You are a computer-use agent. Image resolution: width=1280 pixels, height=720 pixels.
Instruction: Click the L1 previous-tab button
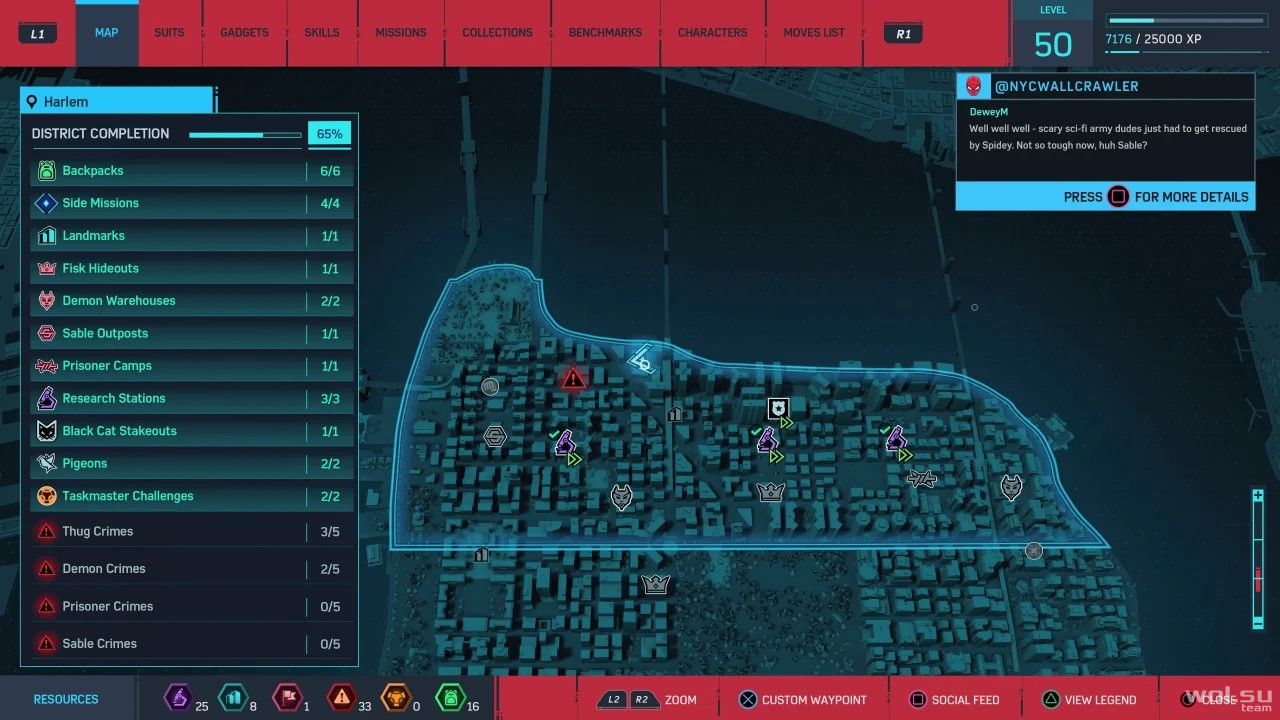(x=38, y=33)
